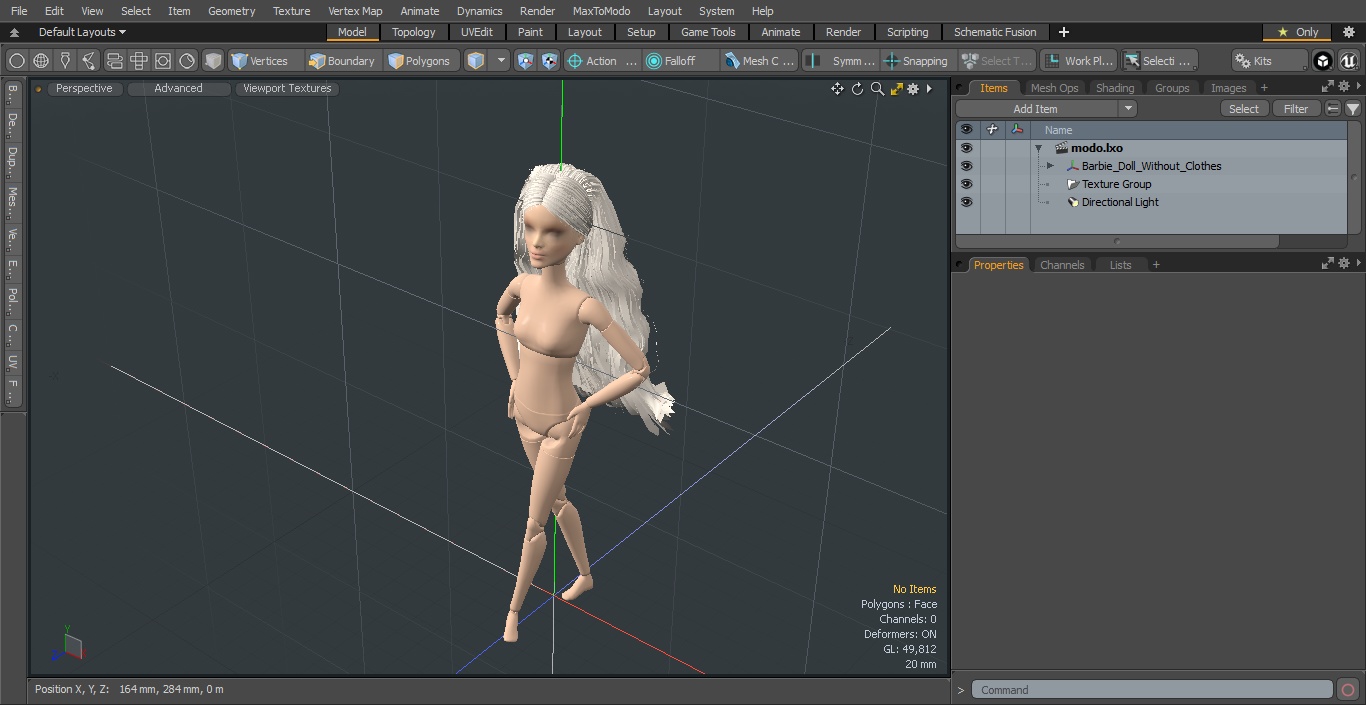
Task: Open the Falloff tool menu
Action: (681, 61)
